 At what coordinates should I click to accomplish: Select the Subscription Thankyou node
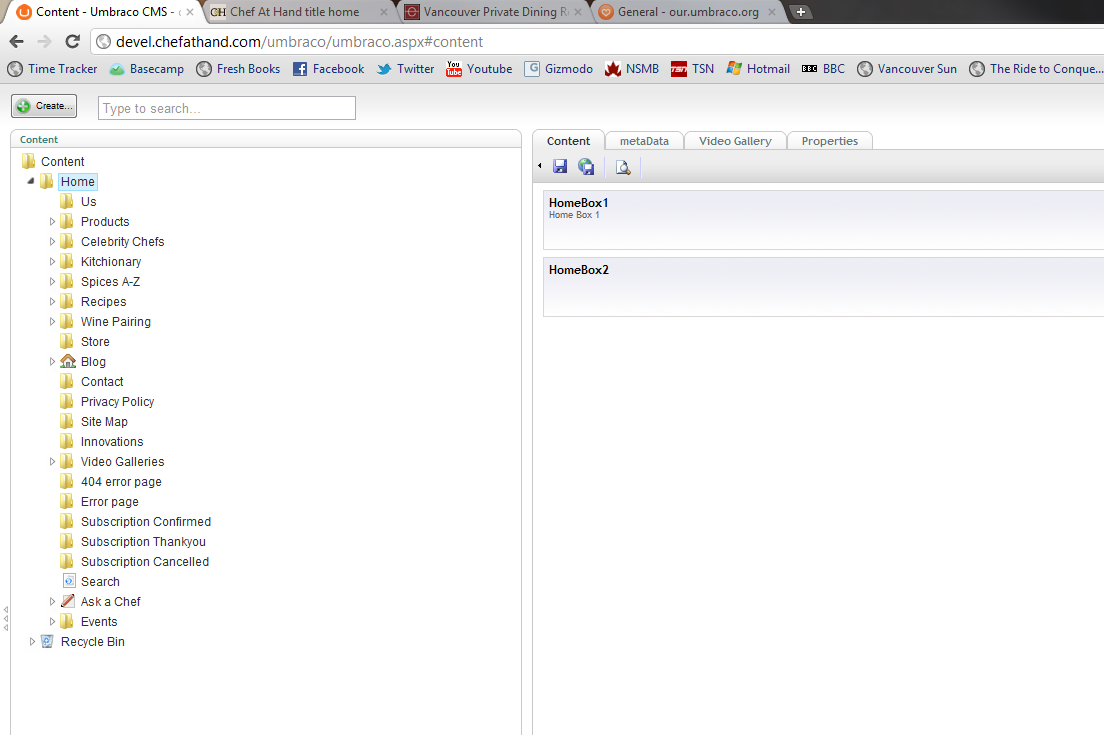point(143,541)
